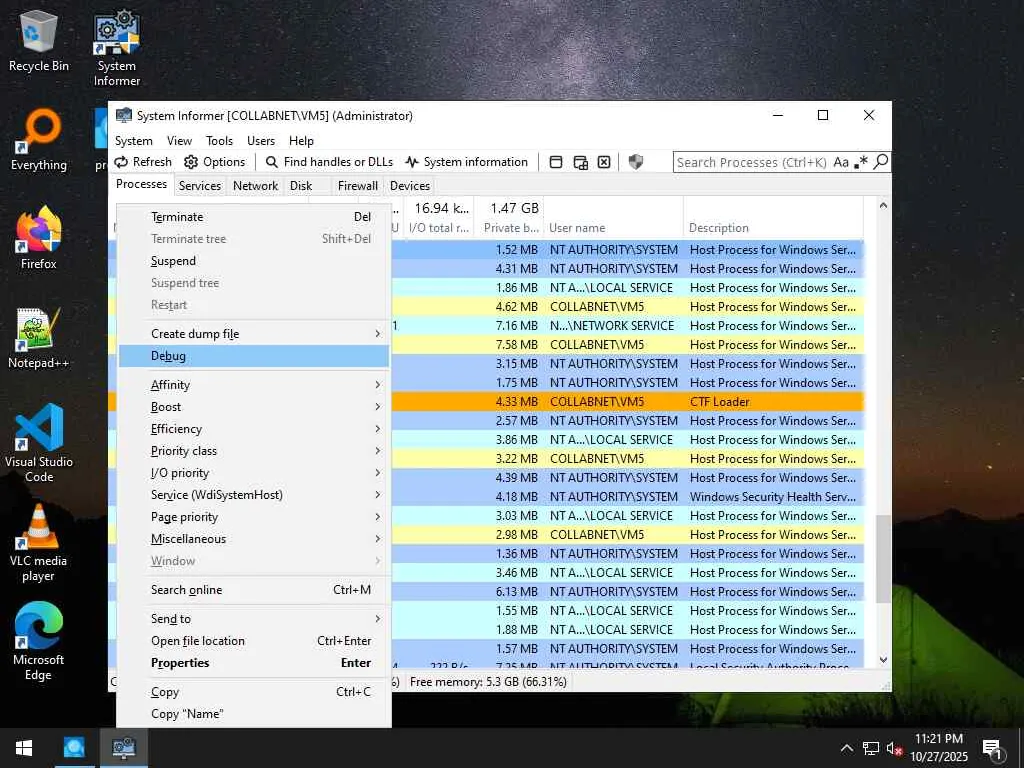Expand the Page priority submenu
1024x768 pixels.
point(254,517)
